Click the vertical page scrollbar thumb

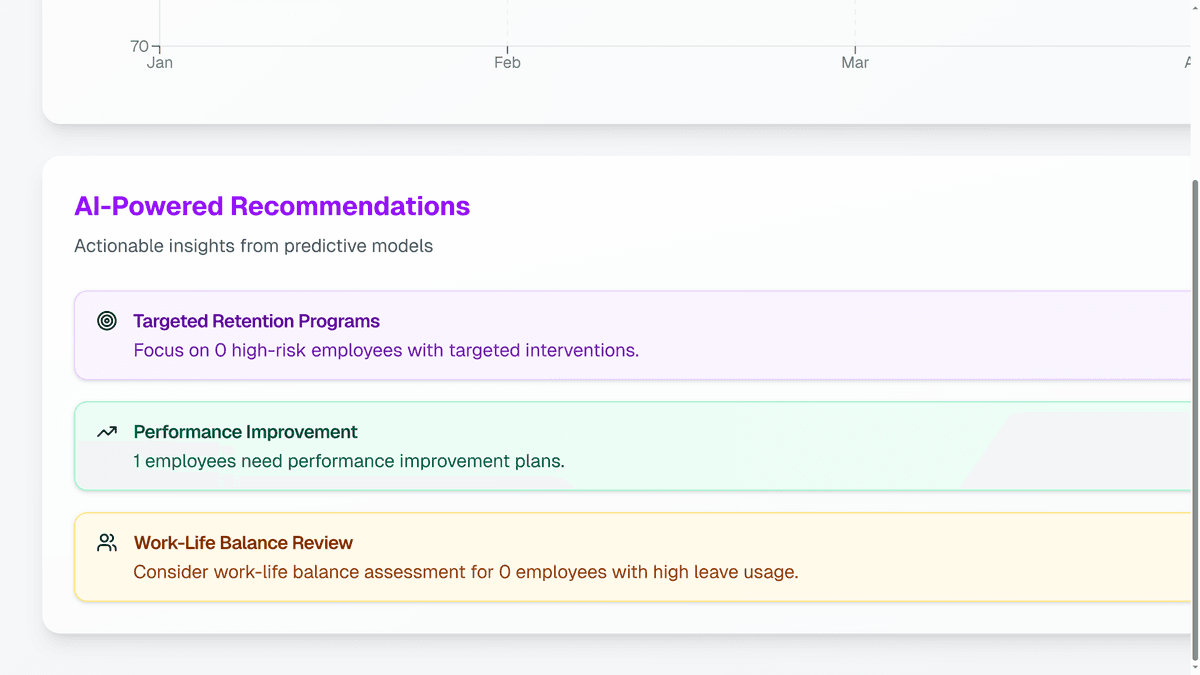(x=1194, y=420)
